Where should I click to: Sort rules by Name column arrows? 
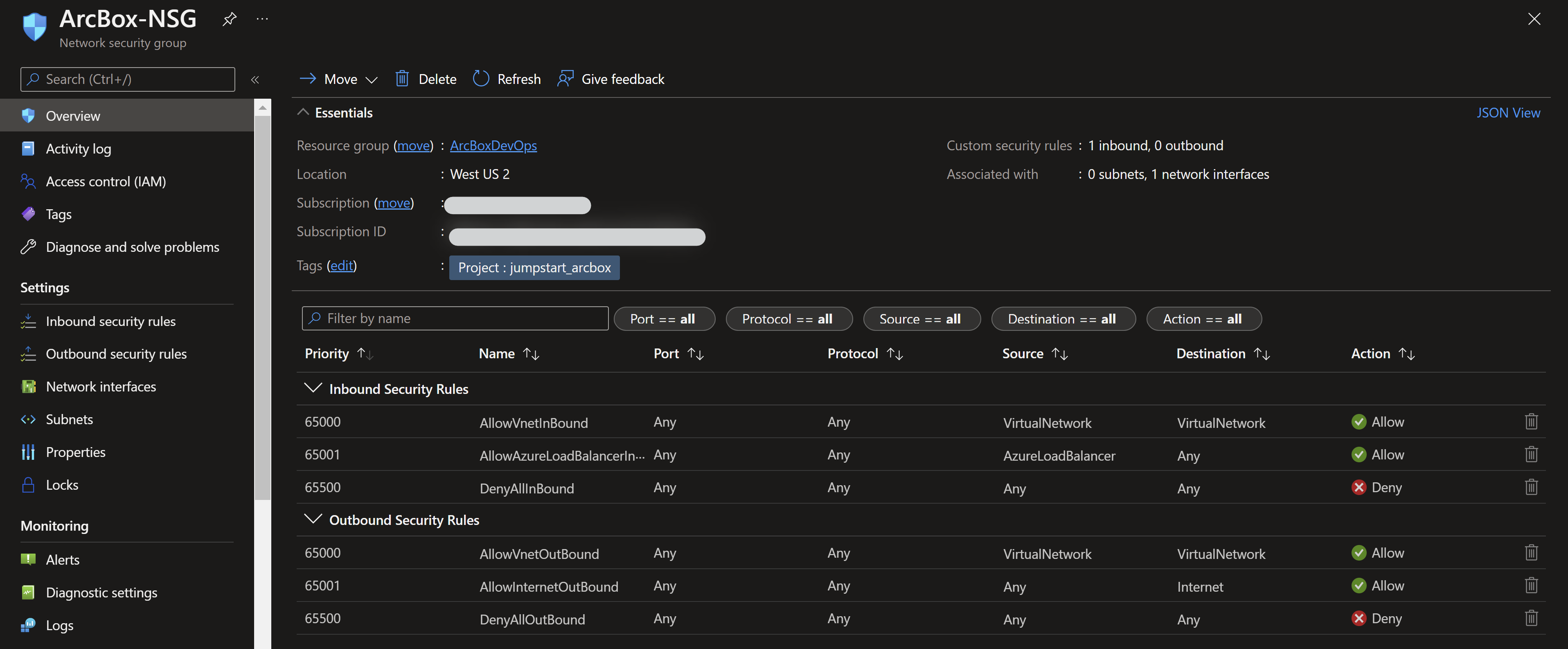point(531,354)
